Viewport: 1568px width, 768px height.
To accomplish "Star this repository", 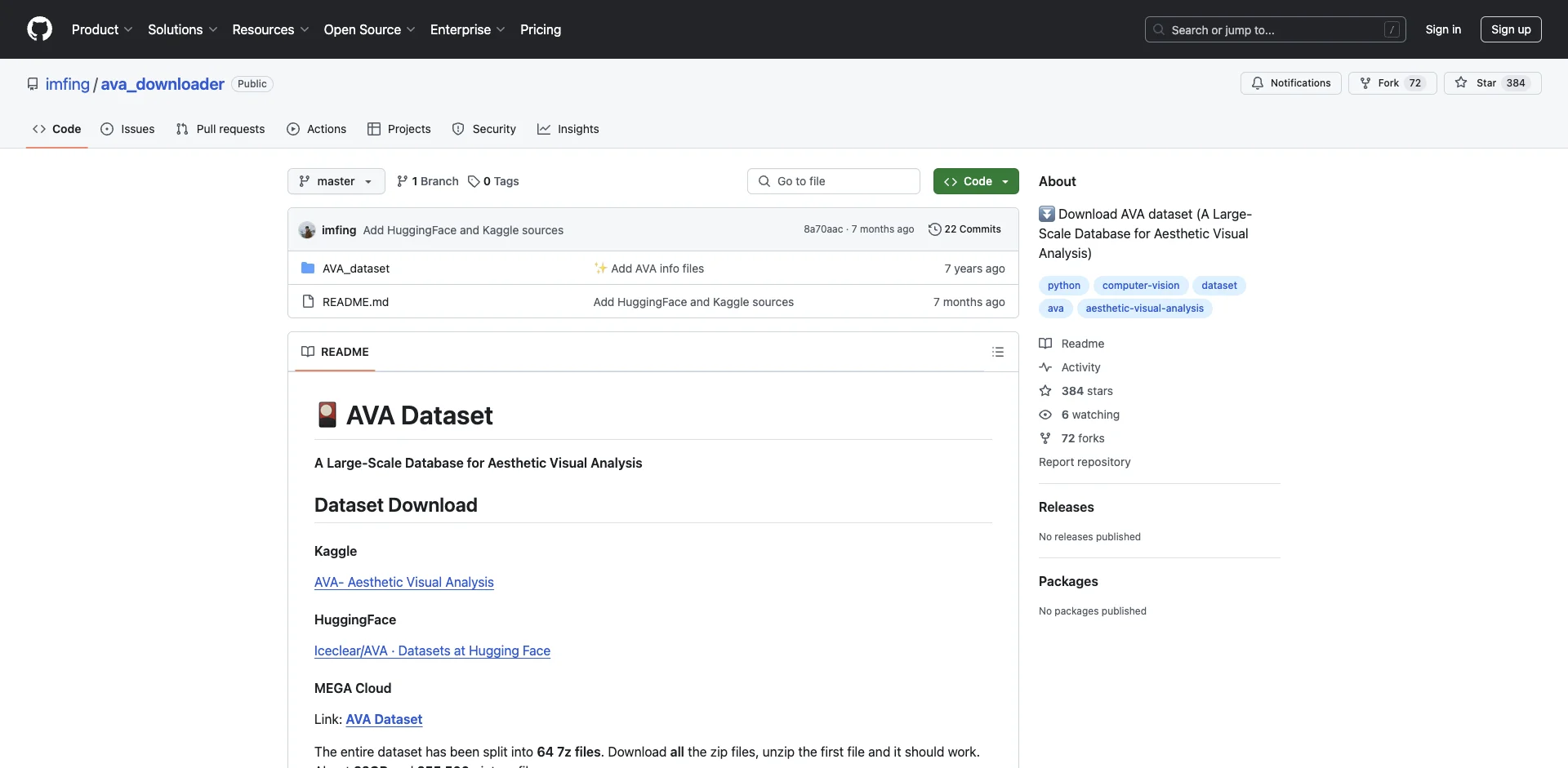I will (x=1492, y=83).
